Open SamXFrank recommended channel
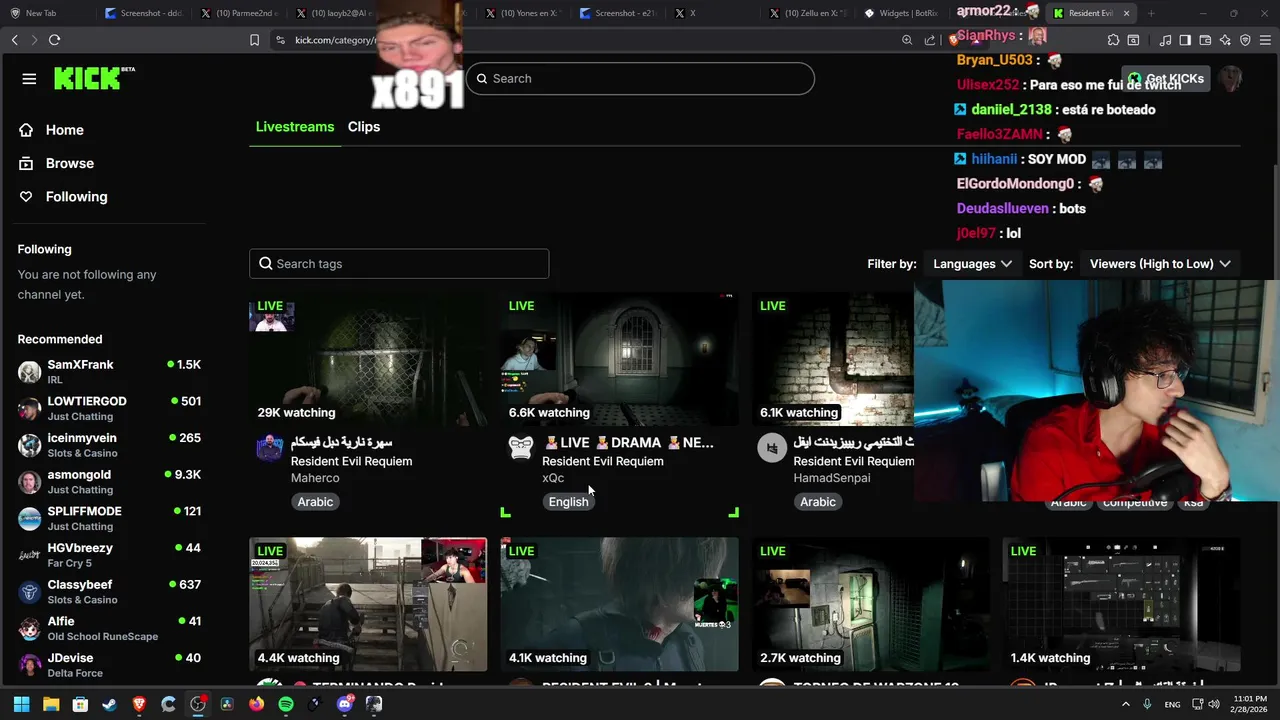The height and width of the screenshot is (720, 1280). [109, 372]
